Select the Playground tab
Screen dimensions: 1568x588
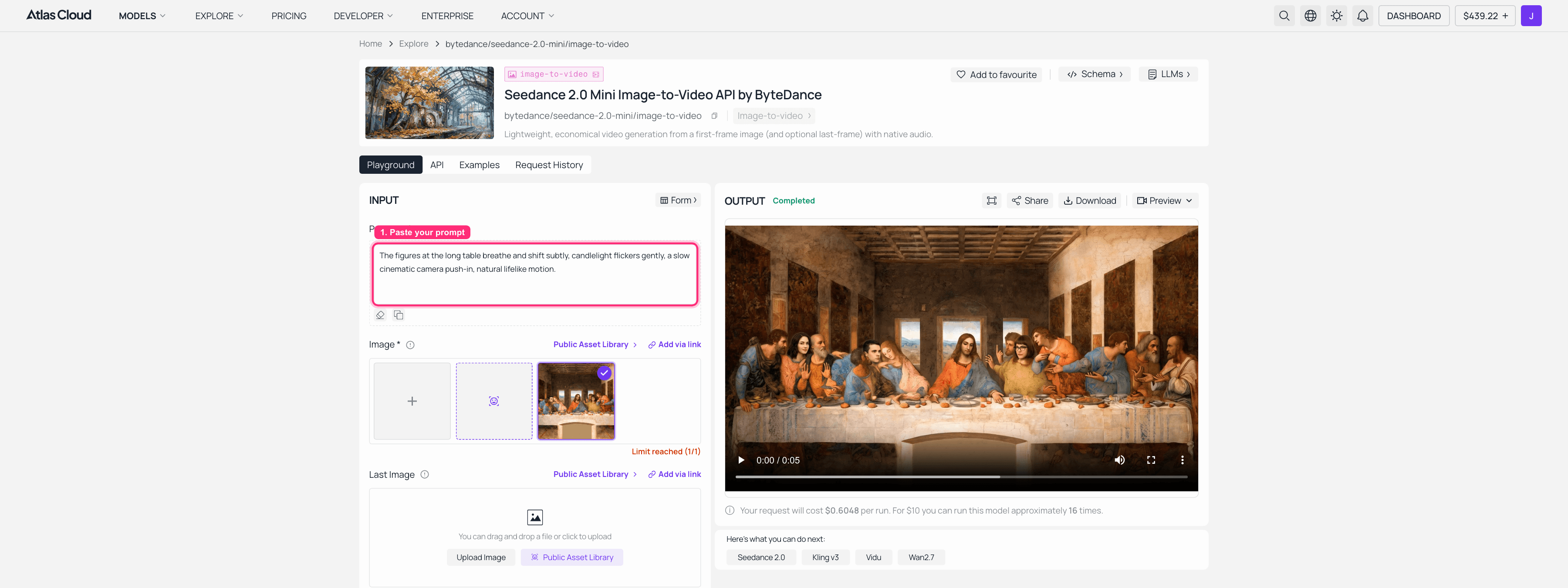click(x=390, y=165)
